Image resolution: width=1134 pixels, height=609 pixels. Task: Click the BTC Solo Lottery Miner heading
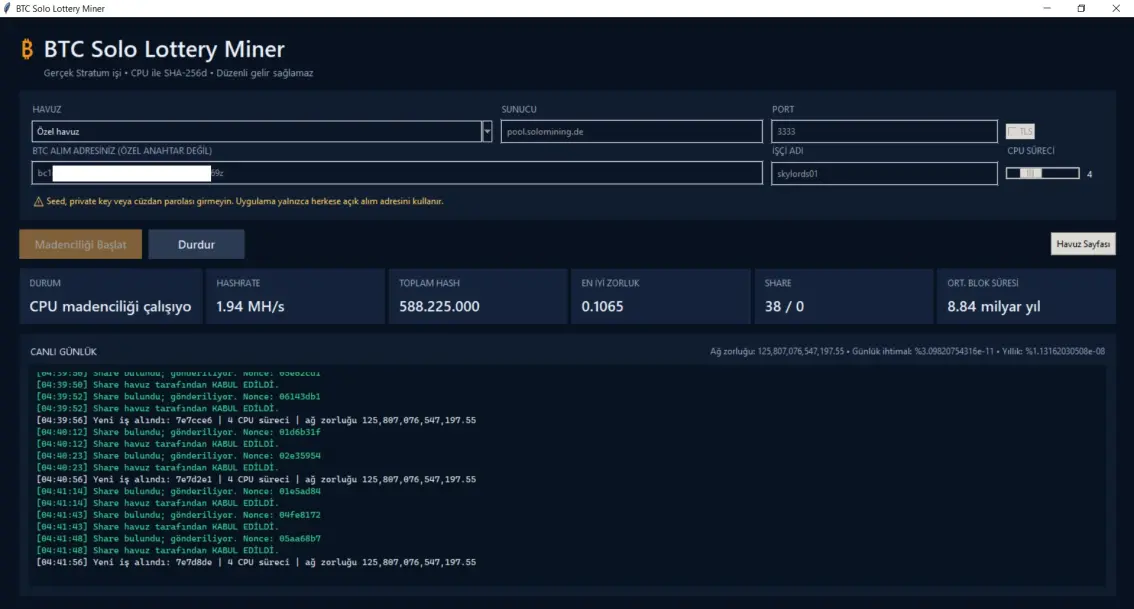[x=164, y=49]
